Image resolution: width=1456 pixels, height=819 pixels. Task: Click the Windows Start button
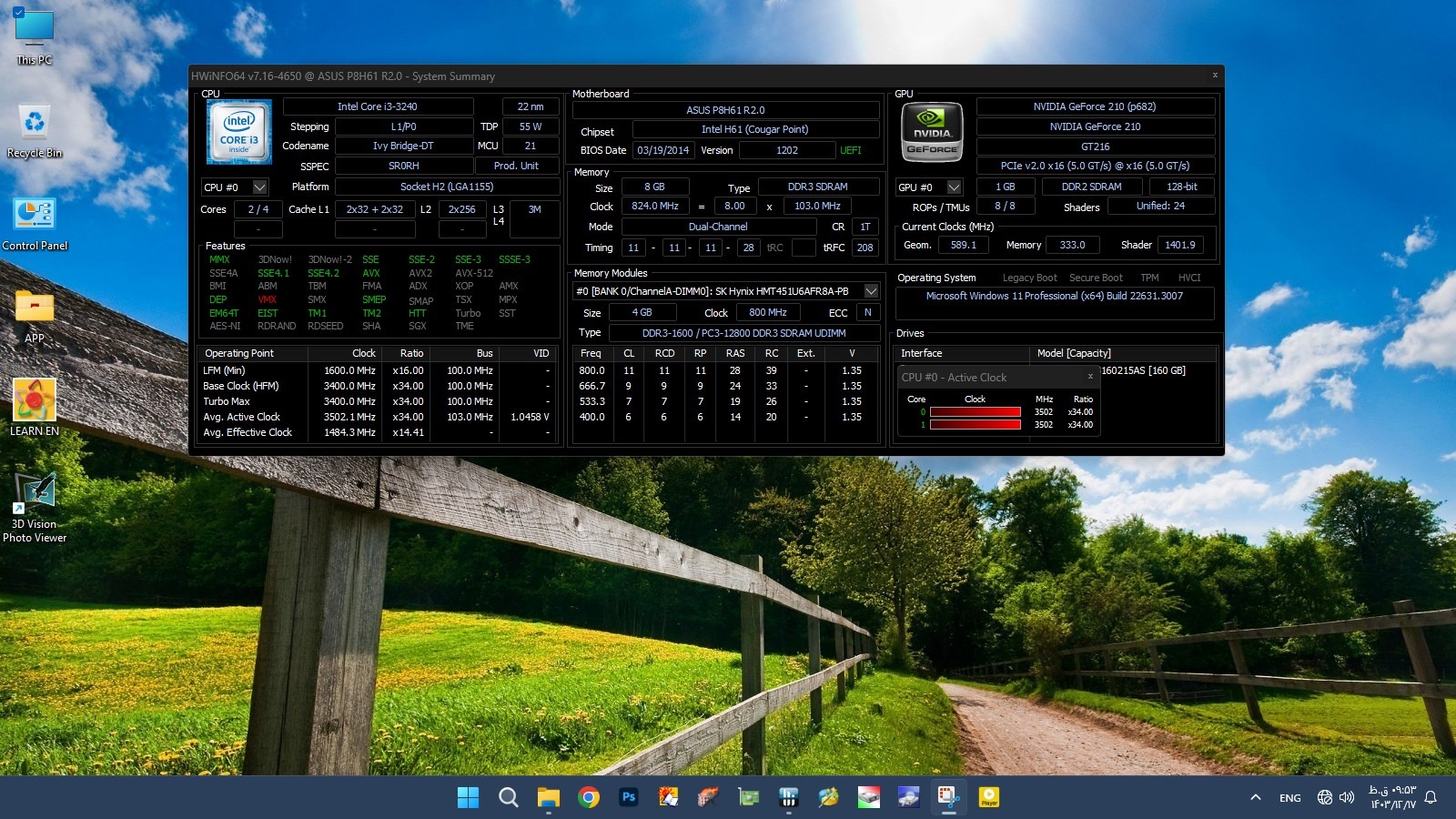tap(468, 798)
